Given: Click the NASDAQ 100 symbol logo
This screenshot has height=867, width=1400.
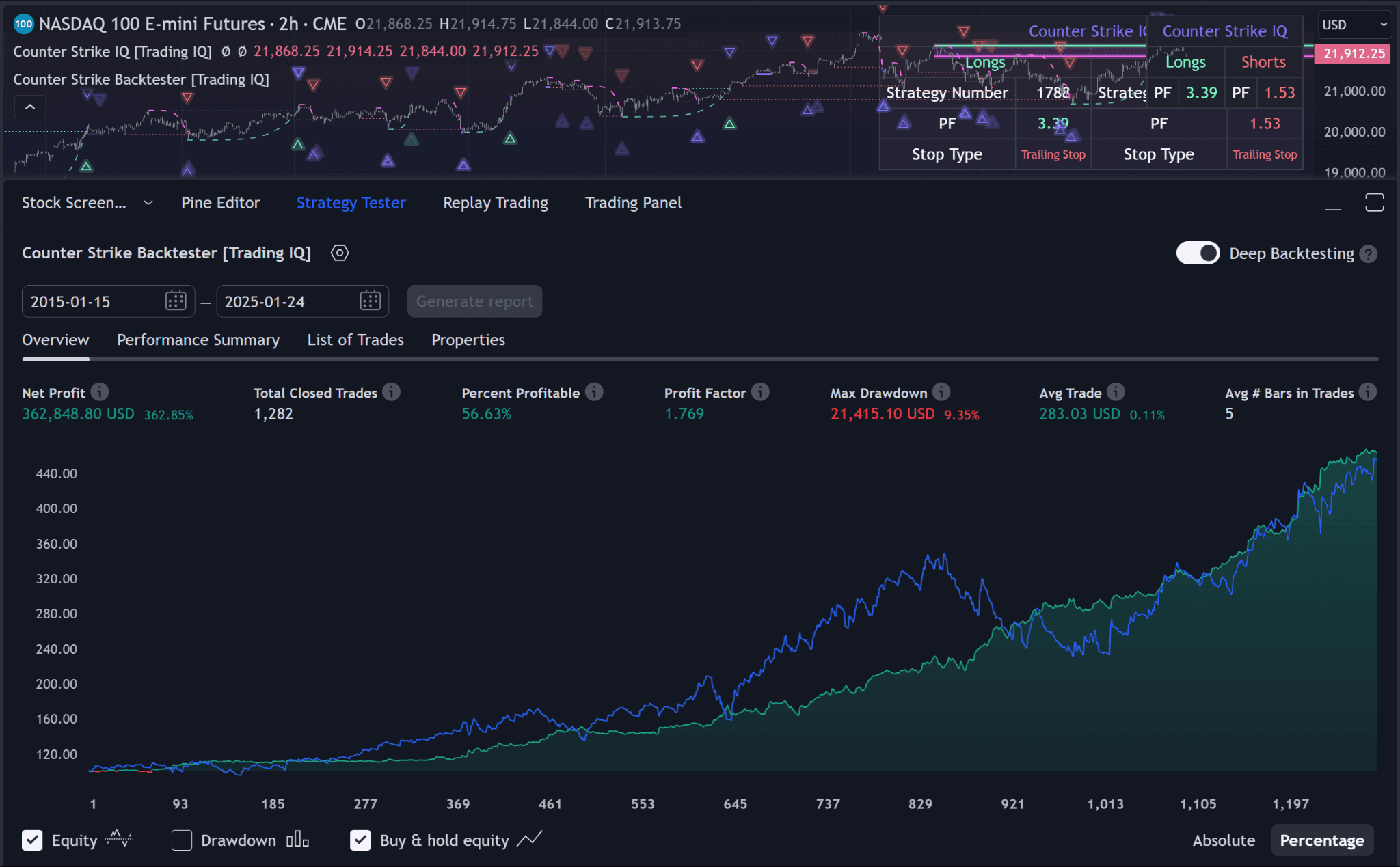Looking at the screenshot, I should pyautogui.click(x=24, y=24).
